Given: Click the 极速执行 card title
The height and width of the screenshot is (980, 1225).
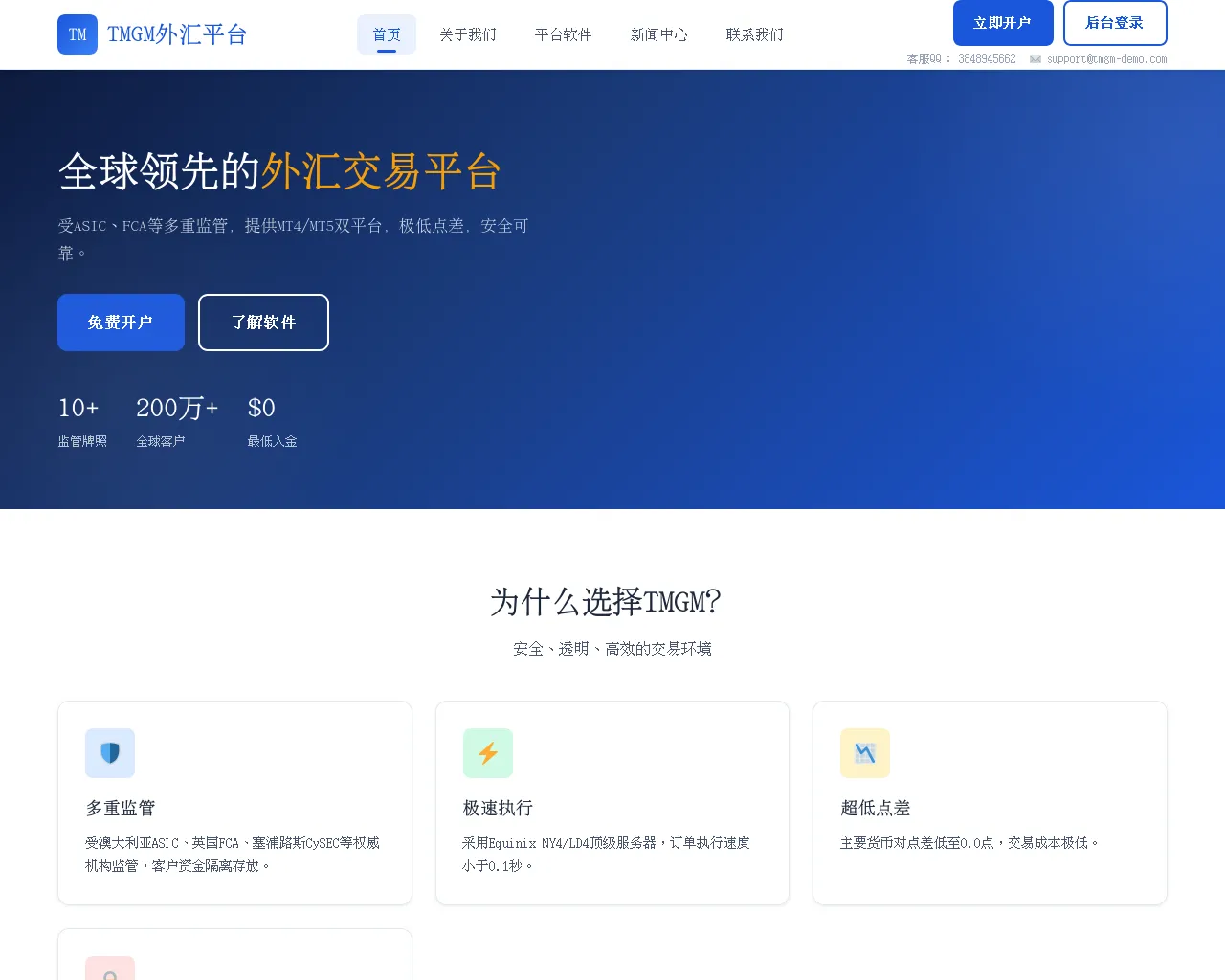Looking at the screenshot, I should coord(498,808).
